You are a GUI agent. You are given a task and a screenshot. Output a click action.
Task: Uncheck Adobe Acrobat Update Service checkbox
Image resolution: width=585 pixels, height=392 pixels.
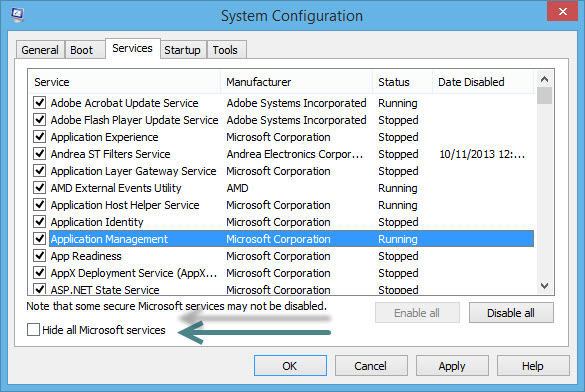40,102
